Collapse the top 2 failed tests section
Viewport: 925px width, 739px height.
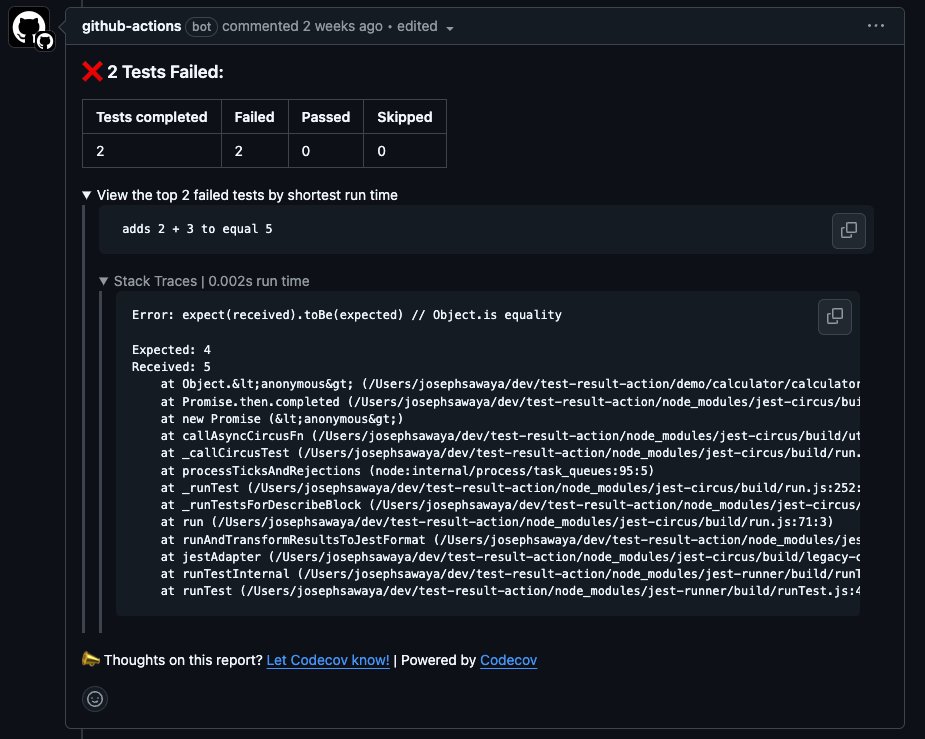(x=240, y=195)
